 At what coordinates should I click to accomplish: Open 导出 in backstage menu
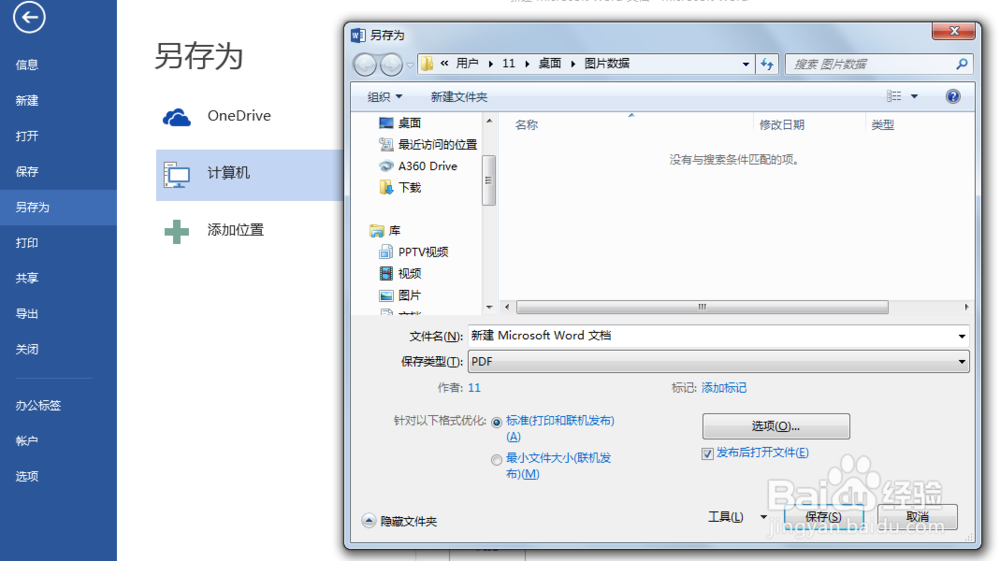pos(27,314)
